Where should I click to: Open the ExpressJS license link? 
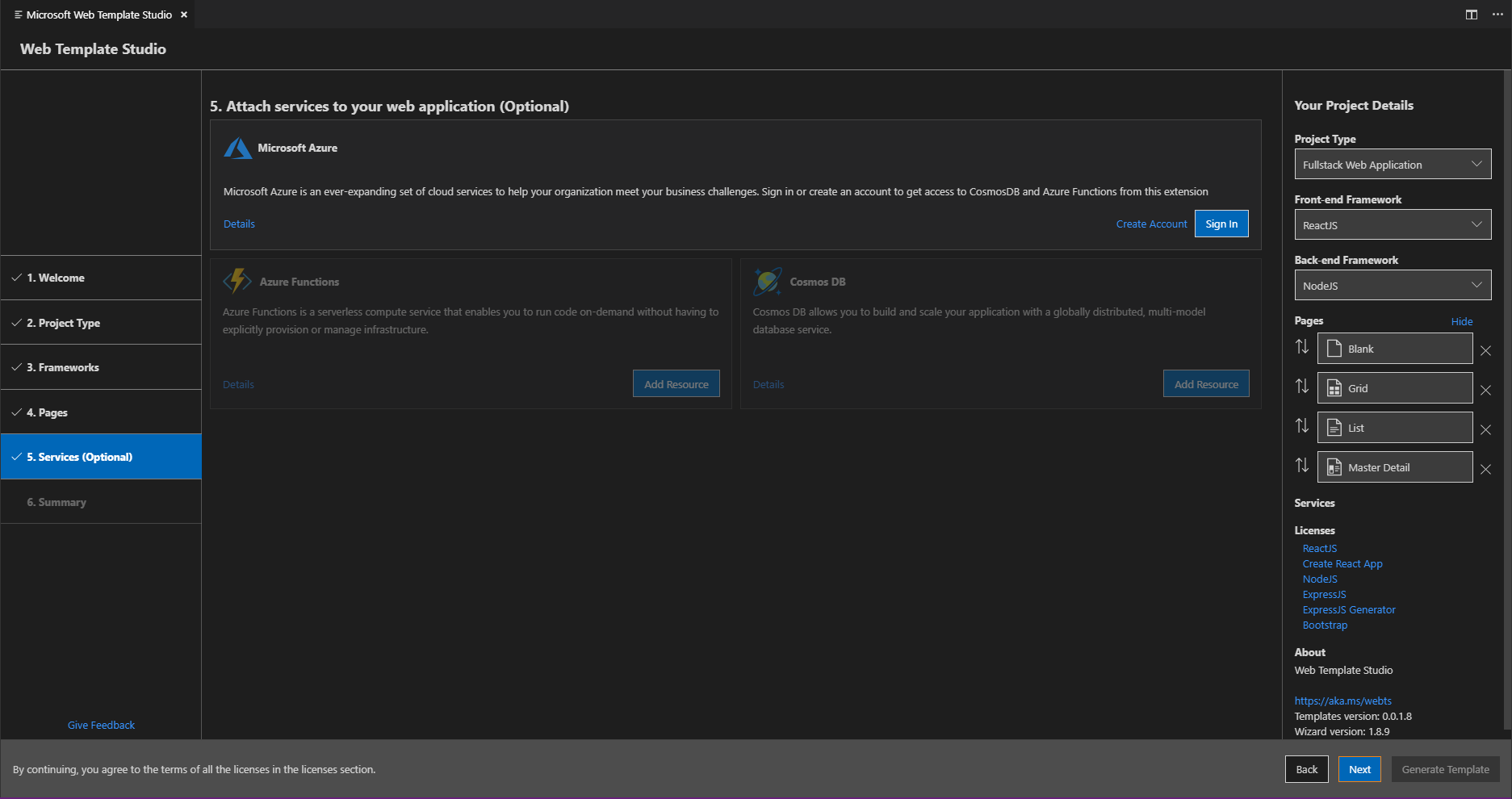(1324, 594)
